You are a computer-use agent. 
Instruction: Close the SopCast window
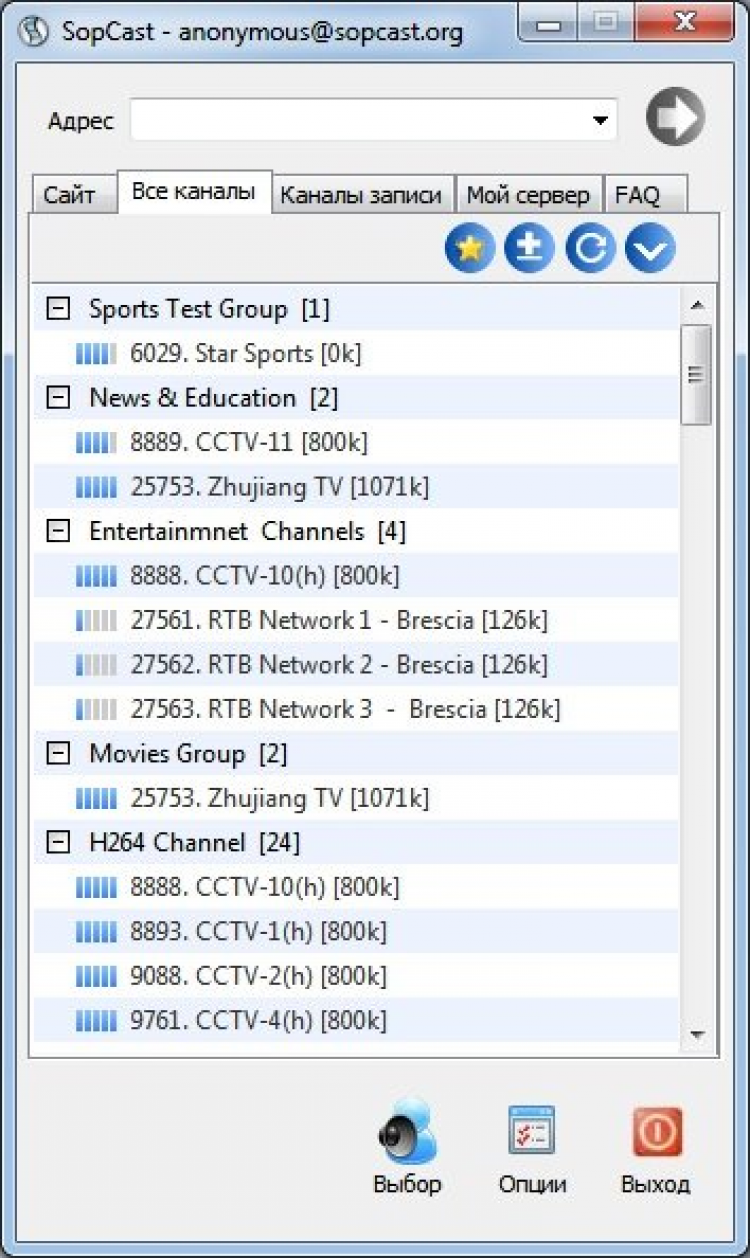[687, 22]
